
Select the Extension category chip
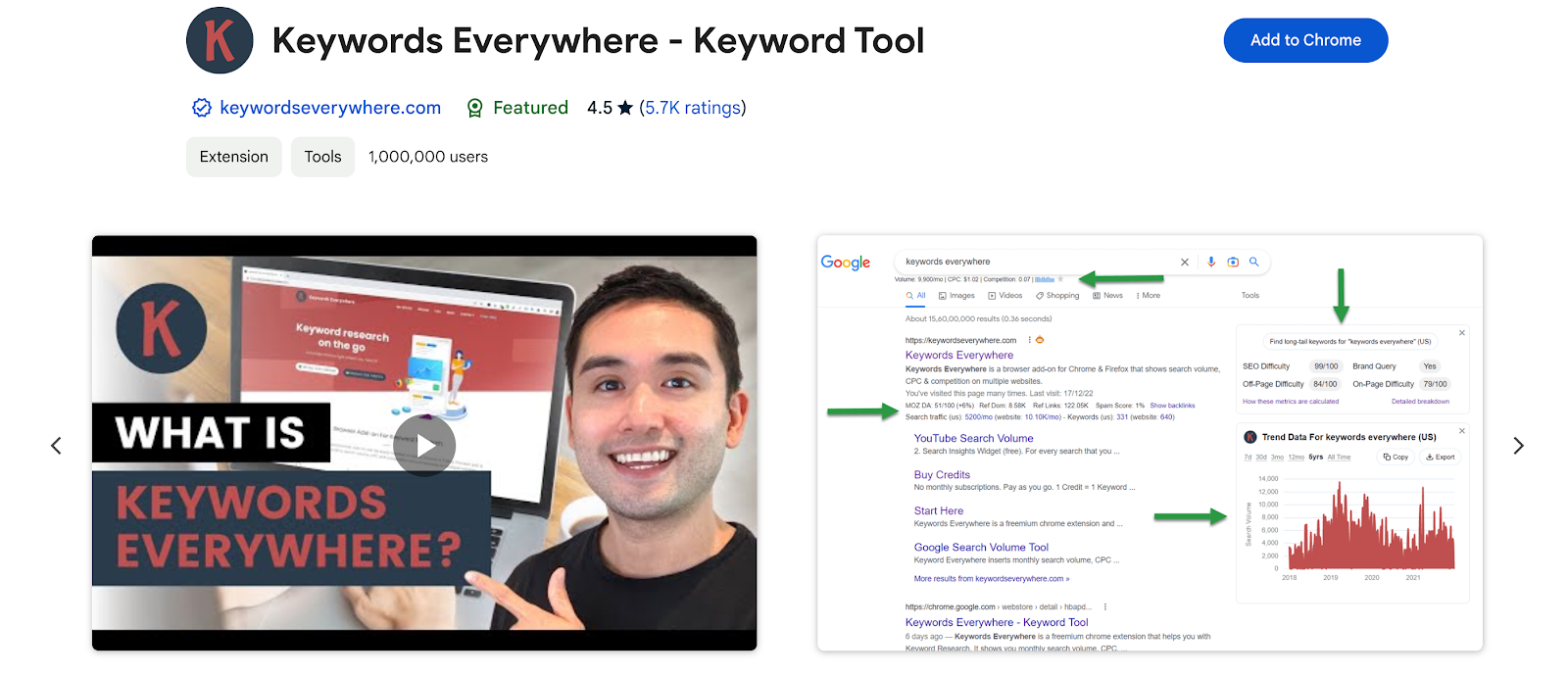234,157
